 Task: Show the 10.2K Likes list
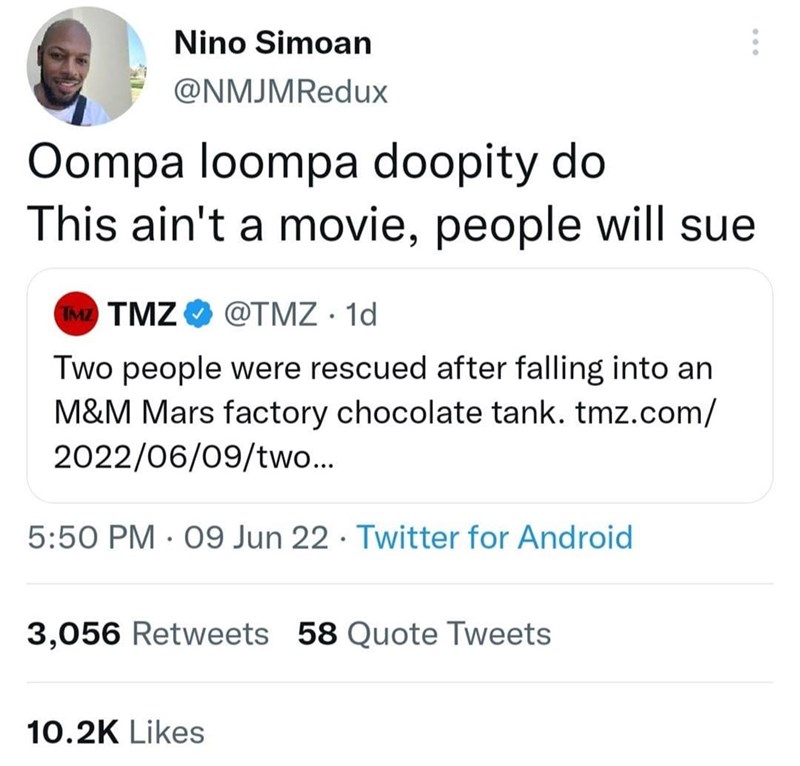(116, 732)
